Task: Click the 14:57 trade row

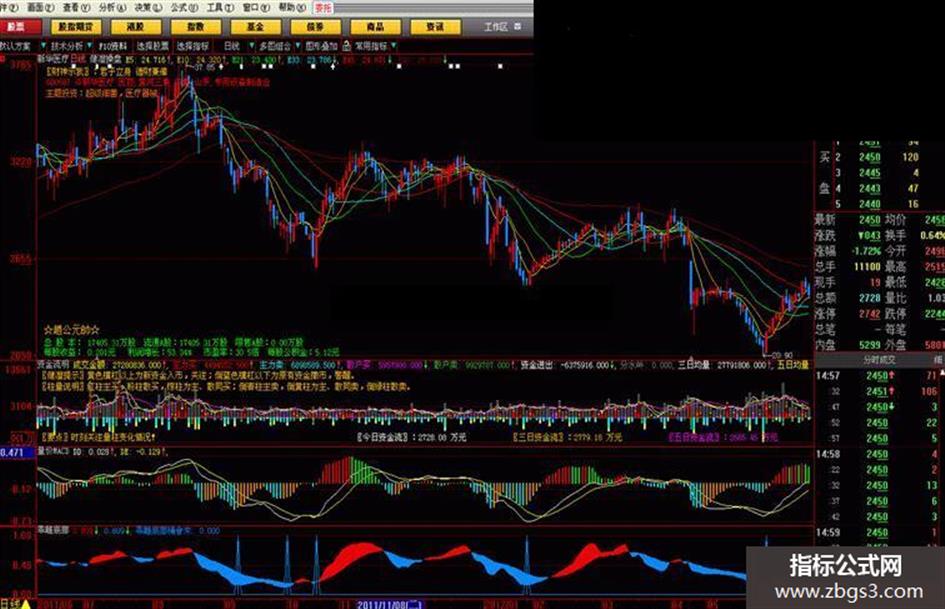Action: [x=880, y=376]
